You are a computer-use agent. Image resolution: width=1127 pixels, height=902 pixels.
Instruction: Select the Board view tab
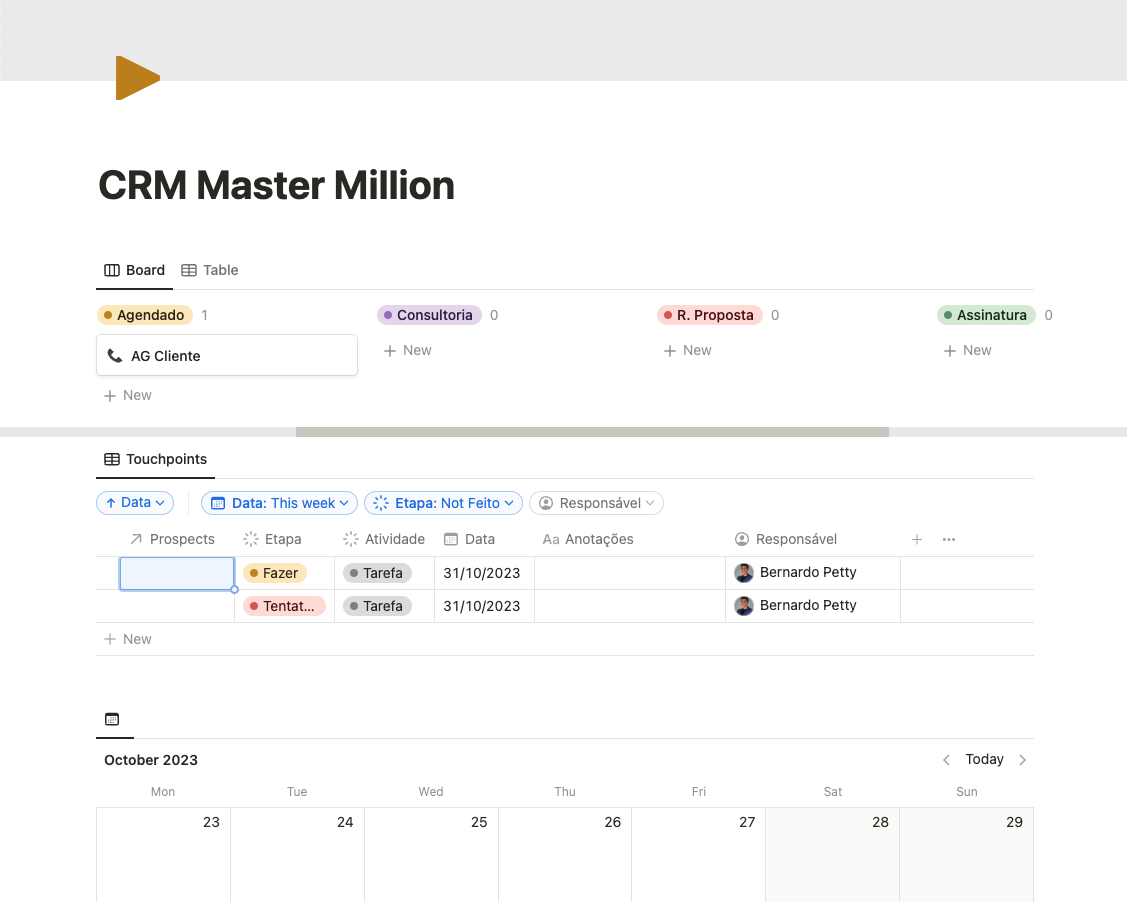[x=135, y=270]
